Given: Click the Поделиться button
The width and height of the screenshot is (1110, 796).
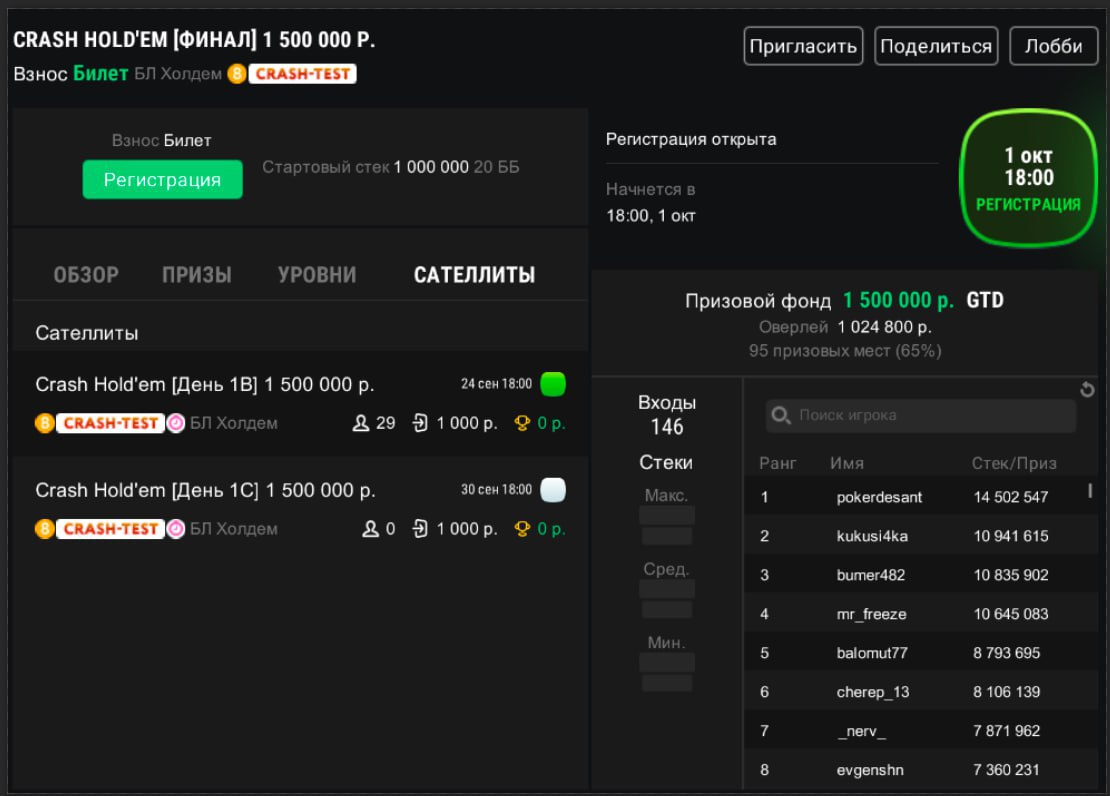Looking at the screenshot, I should coord(936,46).
